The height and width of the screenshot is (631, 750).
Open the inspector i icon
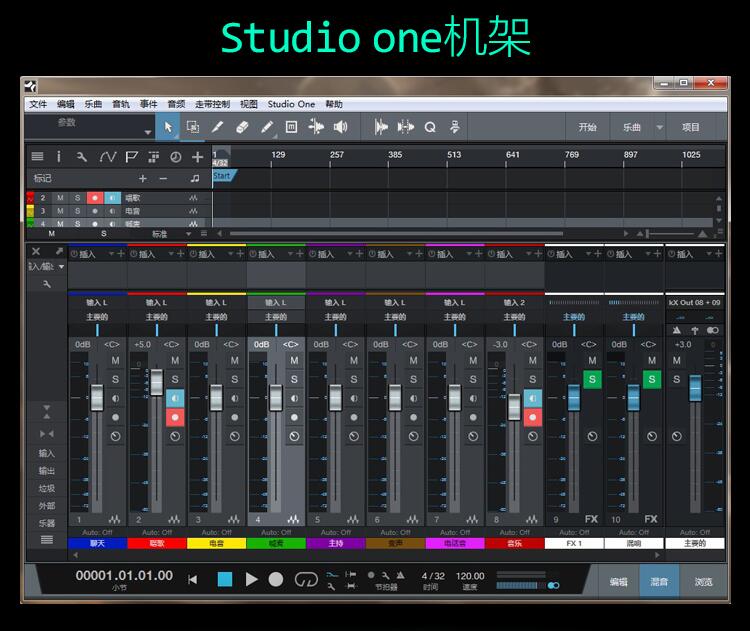(58, 156)
